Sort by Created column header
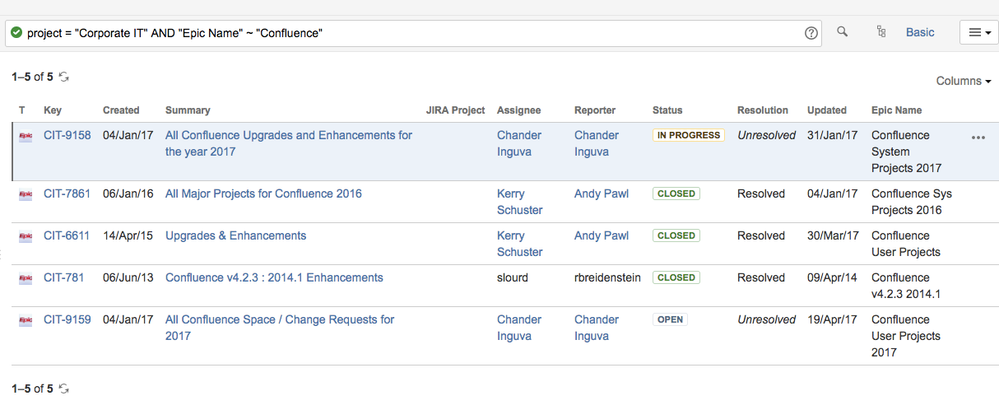999x415 pixels. [121, 110]
